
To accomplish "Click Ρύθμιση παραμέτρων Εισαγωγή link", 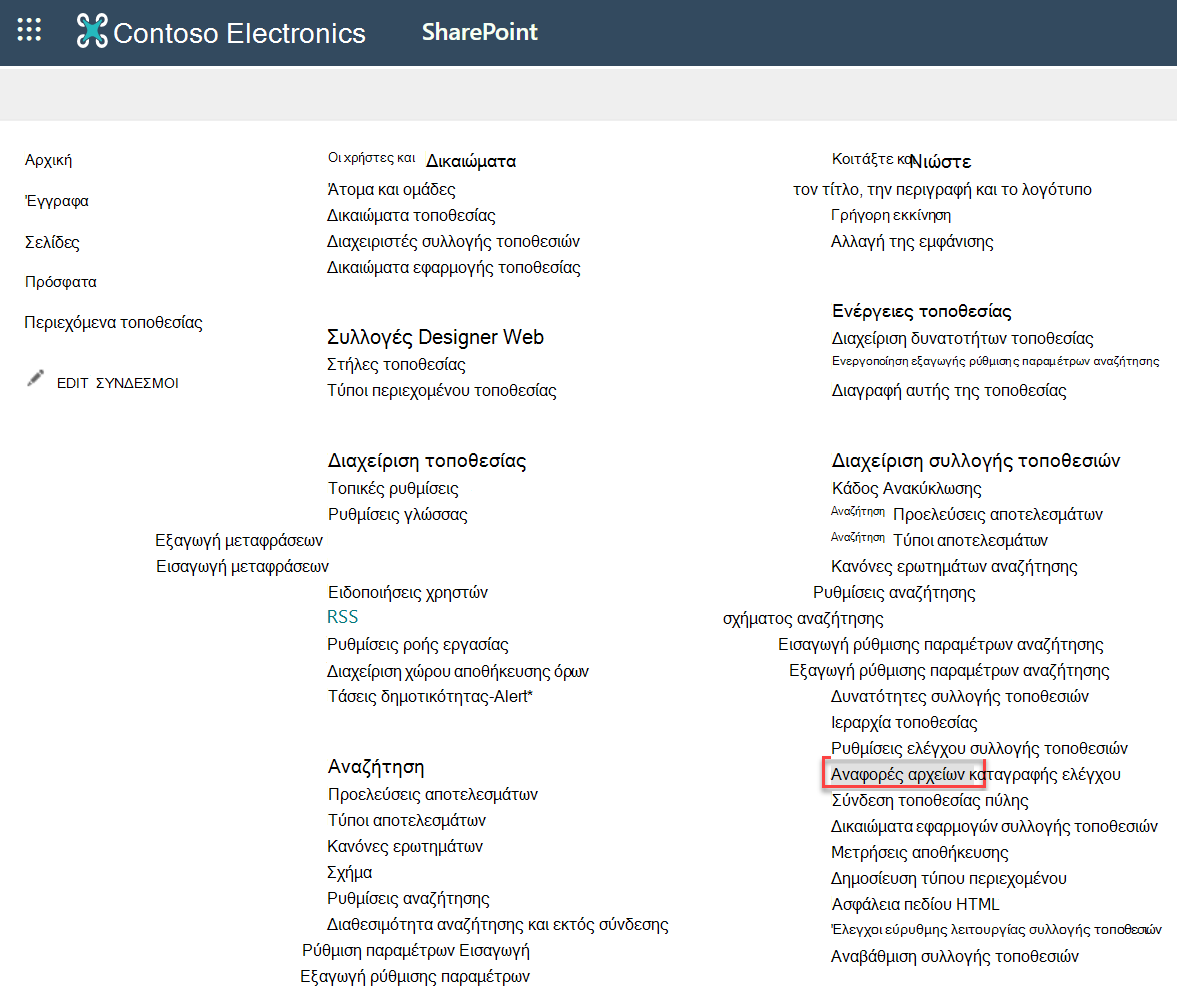I will point(416,951).
